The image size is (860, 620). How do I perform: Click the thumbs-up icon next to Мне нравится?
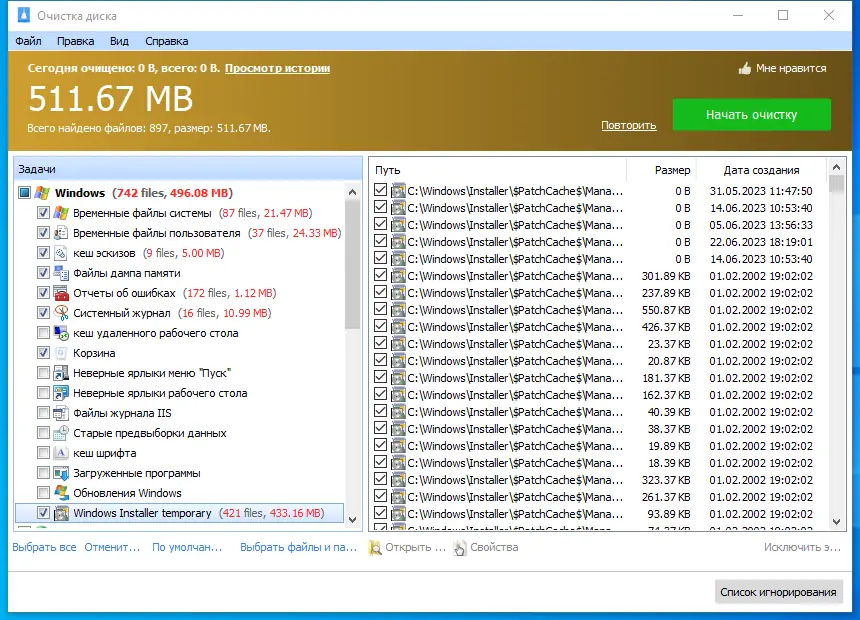tap(744, 69)
